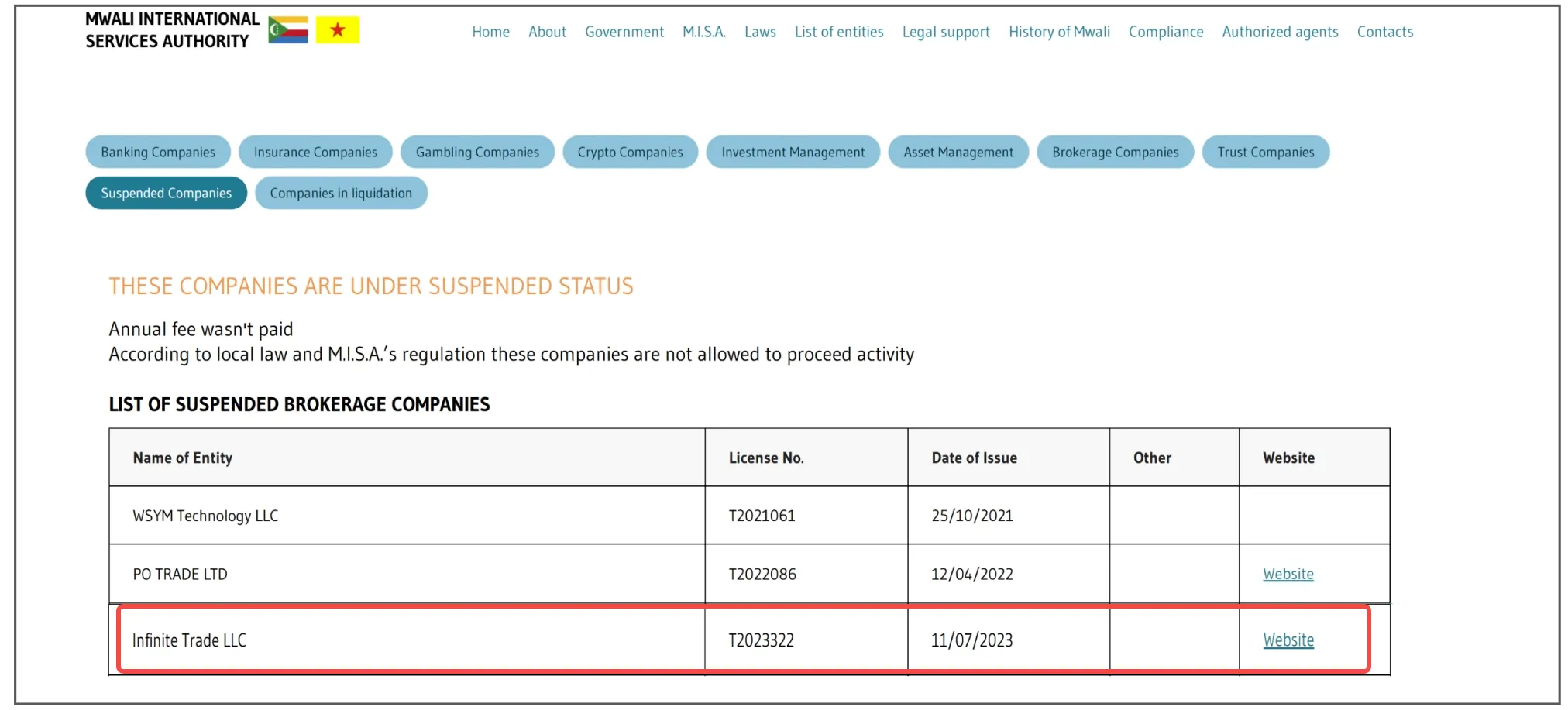The height and width of the screenshot is (710, 1568).
Task: Click issue date 12/04/2022
Action: point(972,574)
